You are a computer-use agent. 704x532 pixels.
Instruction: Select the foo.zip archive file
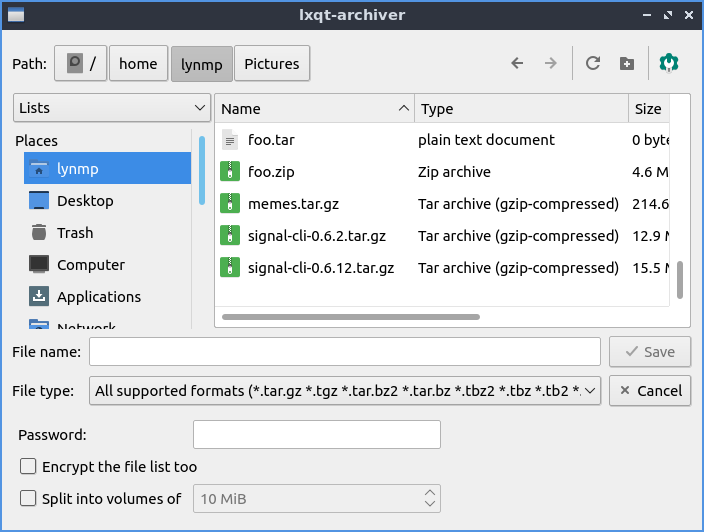click(x=270, y=172)
